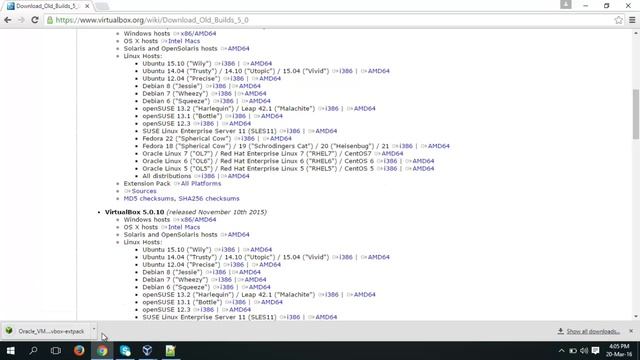Open MD5 checksums link

pyautogui.click(x=149, y=198)
